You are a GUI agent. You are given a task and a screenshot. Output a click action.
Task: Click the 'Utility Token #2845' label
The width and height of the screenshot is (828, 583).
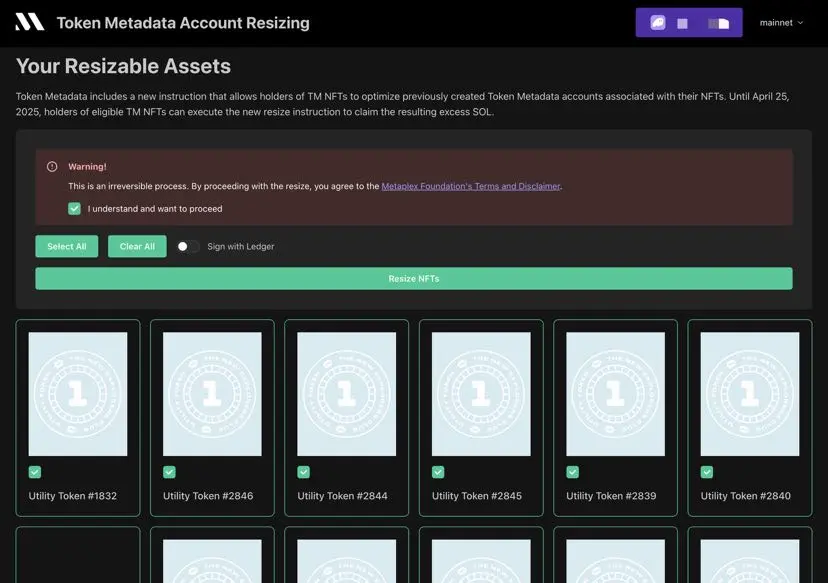(x=477, y=496)
